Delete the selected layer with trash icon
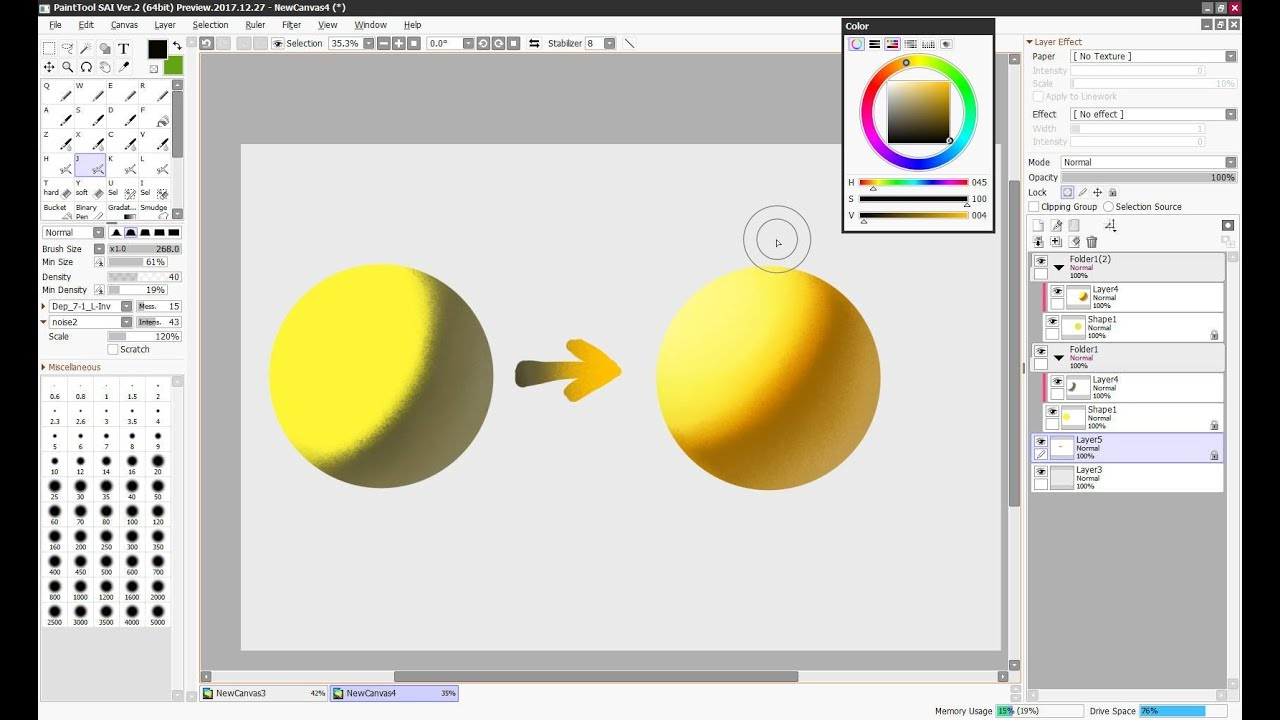Image resolution: width=1280 pixels, height=720 pixels. [1092, 242]
